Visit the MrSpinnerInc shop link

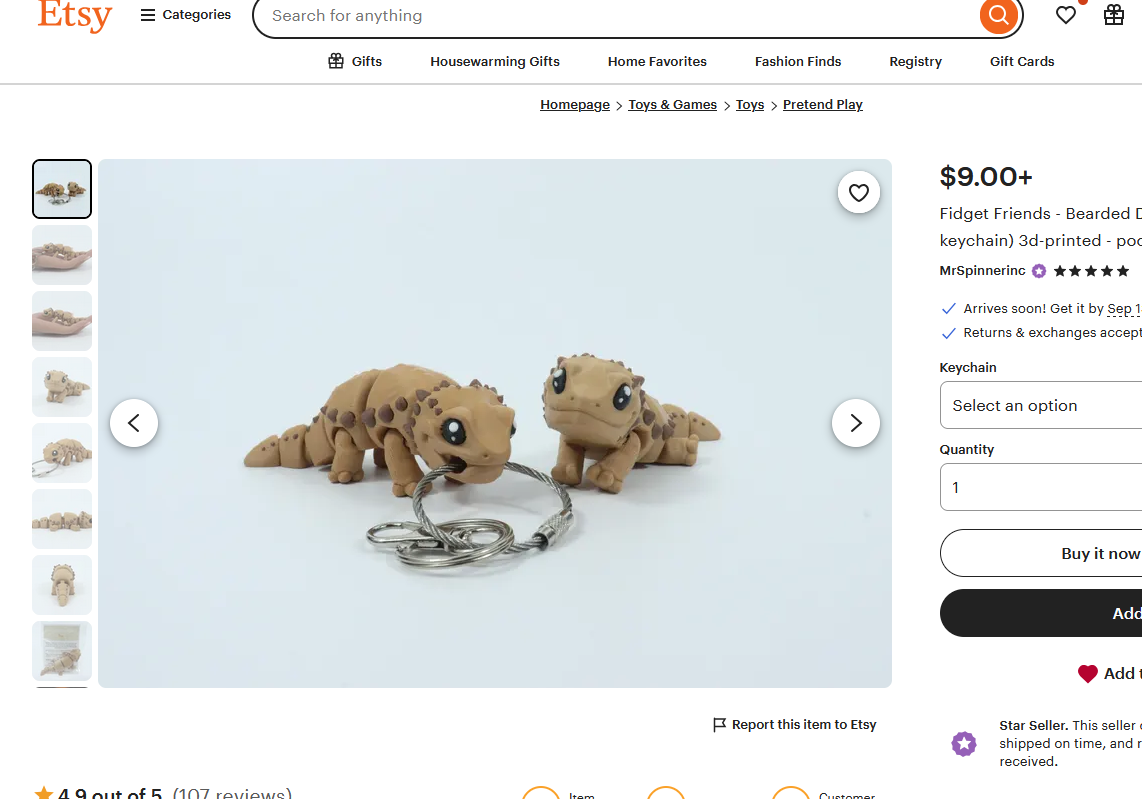(982, 271)
